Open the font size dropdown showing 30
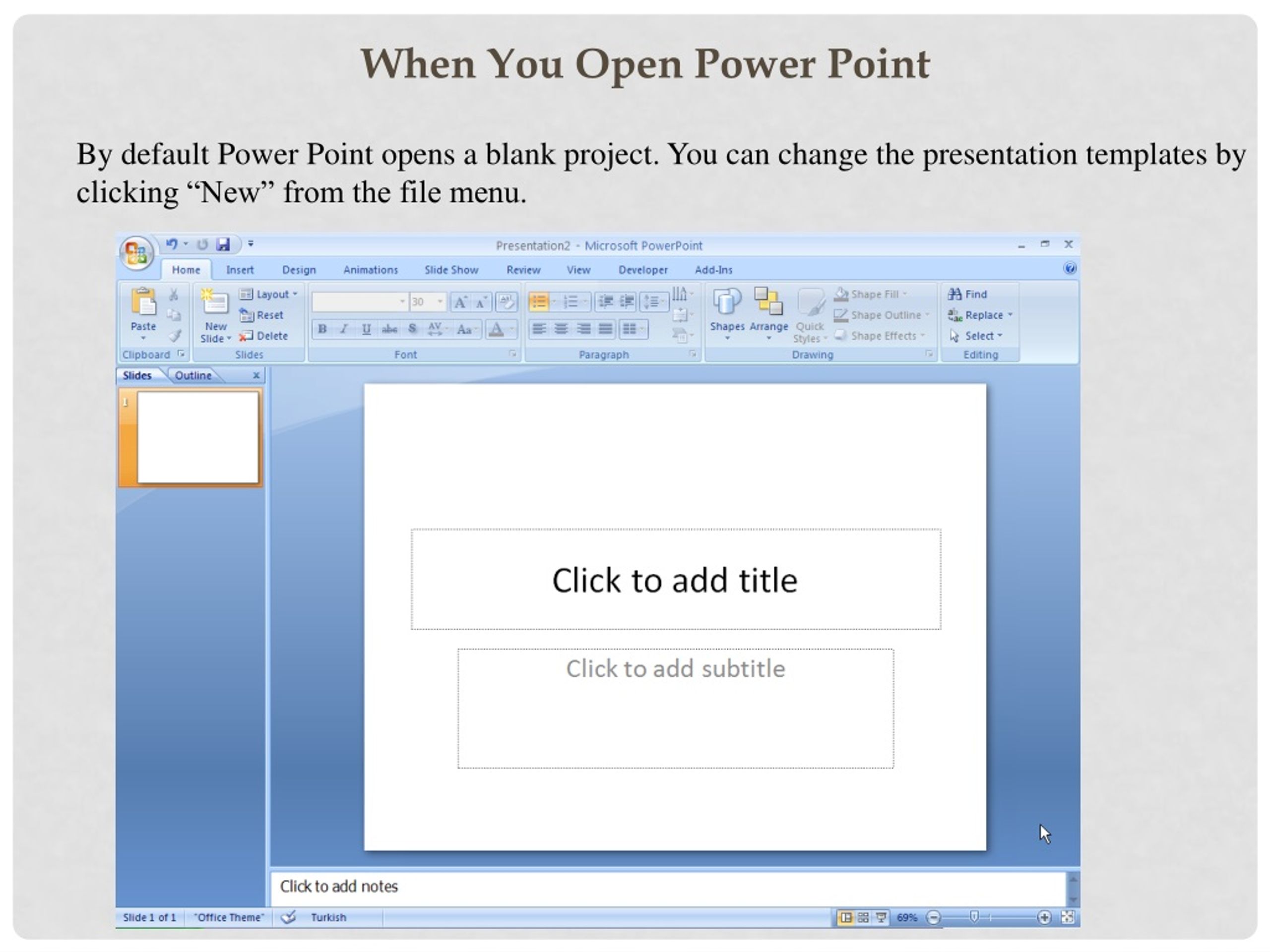Image resolution: width=1270 pixels, height=952 pixels. (x=427, y=302)
